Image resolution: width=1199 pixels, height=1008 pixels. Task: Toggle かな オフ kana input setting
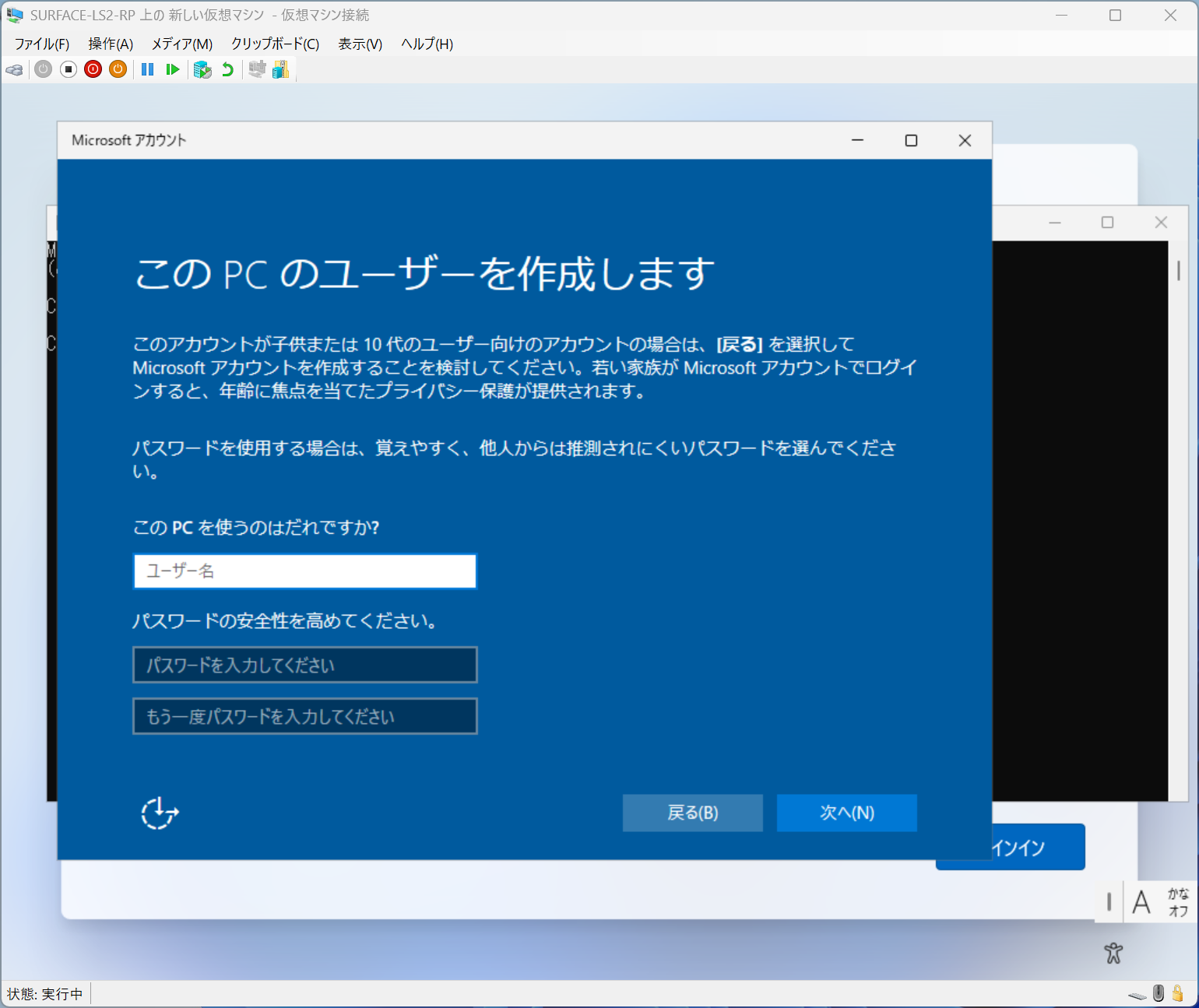[1176, 901]
